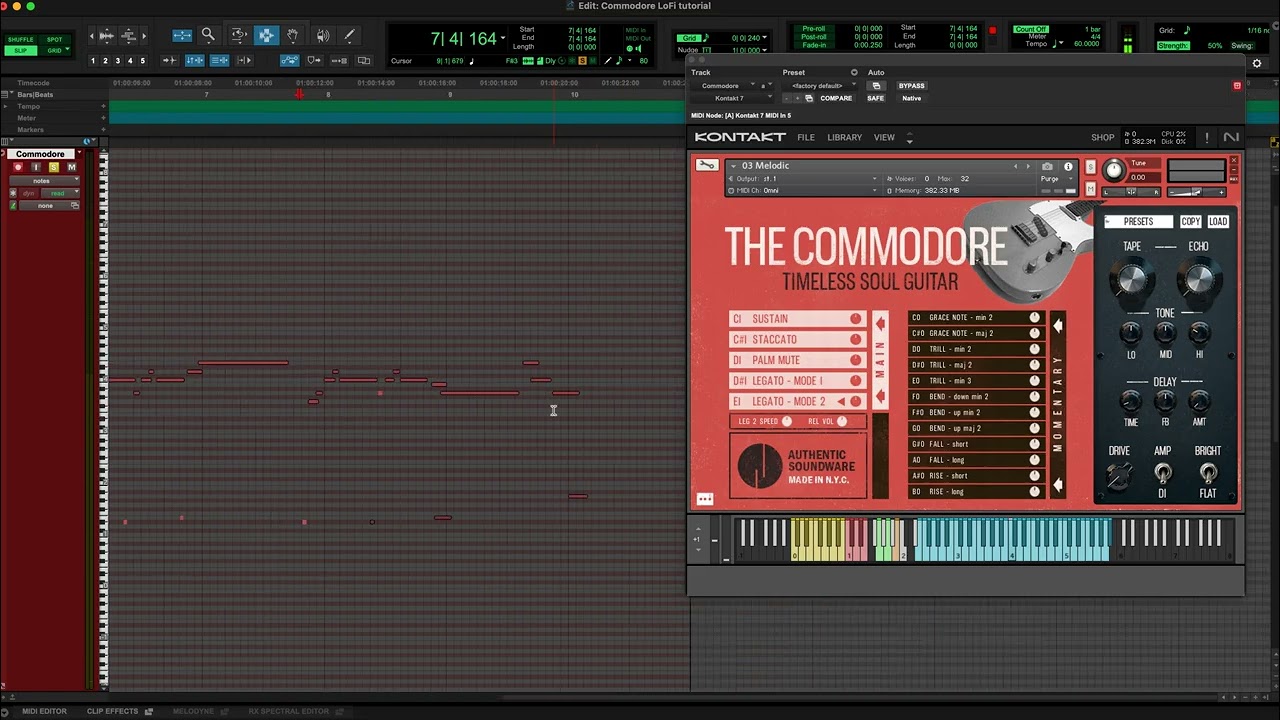Image resolution: width=1280 pixels, height=720 pixels.
Task: Select the Pencil tool
Action: (349, 35)
